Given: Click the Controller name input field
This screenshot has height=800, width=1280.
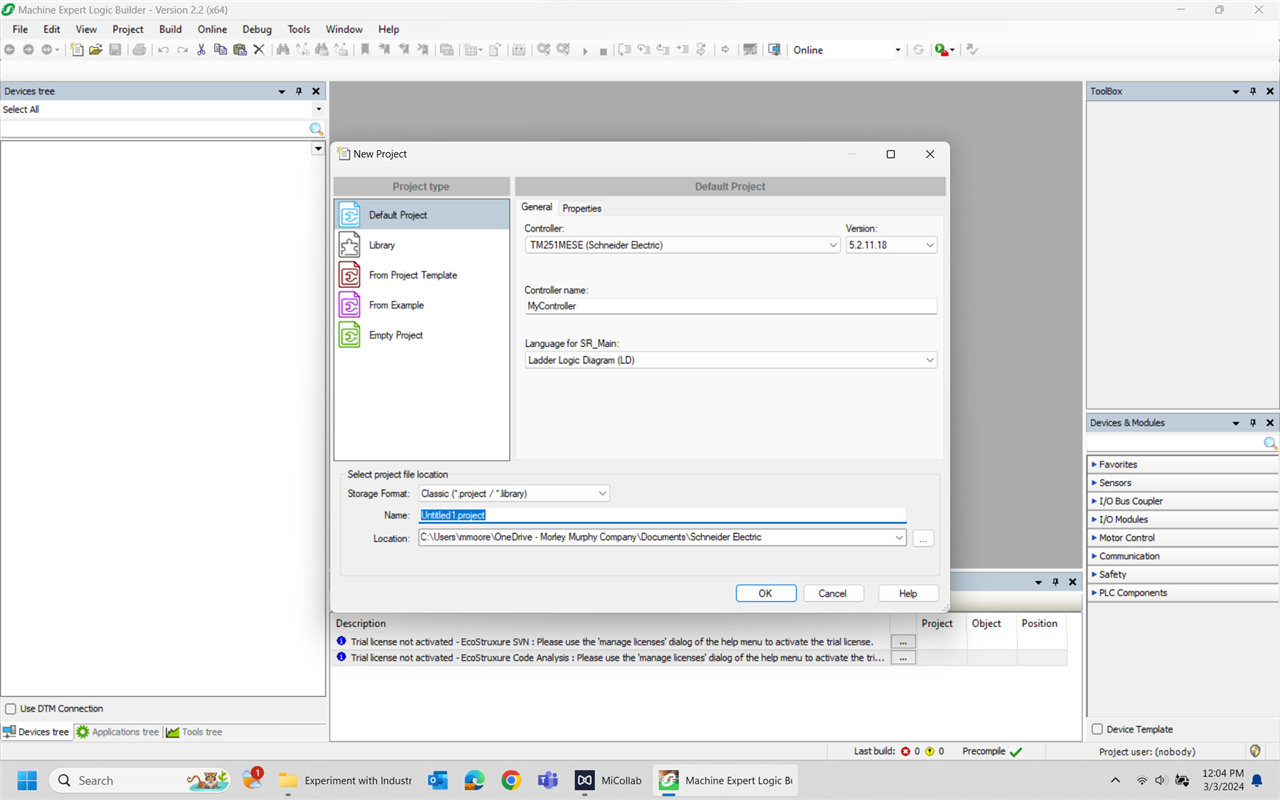Looking at the screenshot, I should click(731, 306).
